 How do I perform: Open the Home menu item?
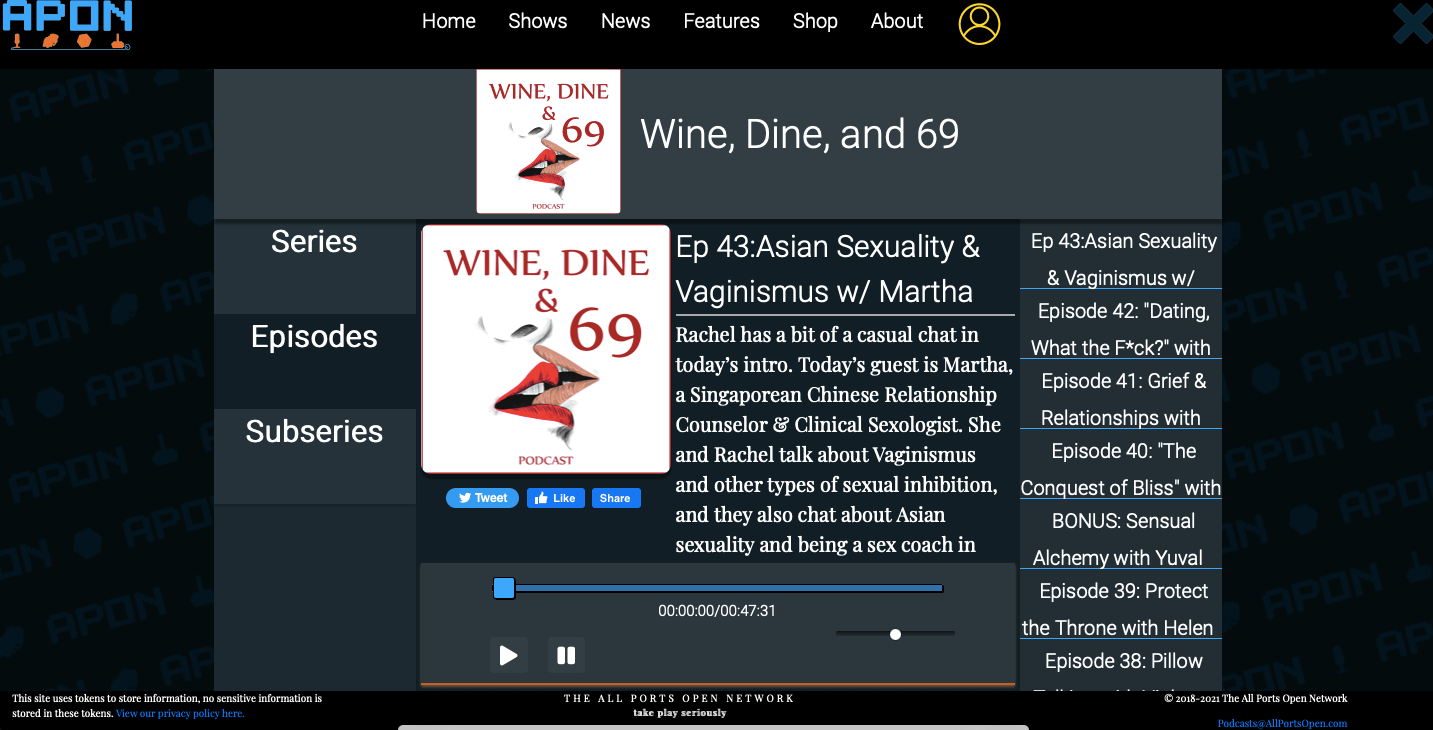448,21
